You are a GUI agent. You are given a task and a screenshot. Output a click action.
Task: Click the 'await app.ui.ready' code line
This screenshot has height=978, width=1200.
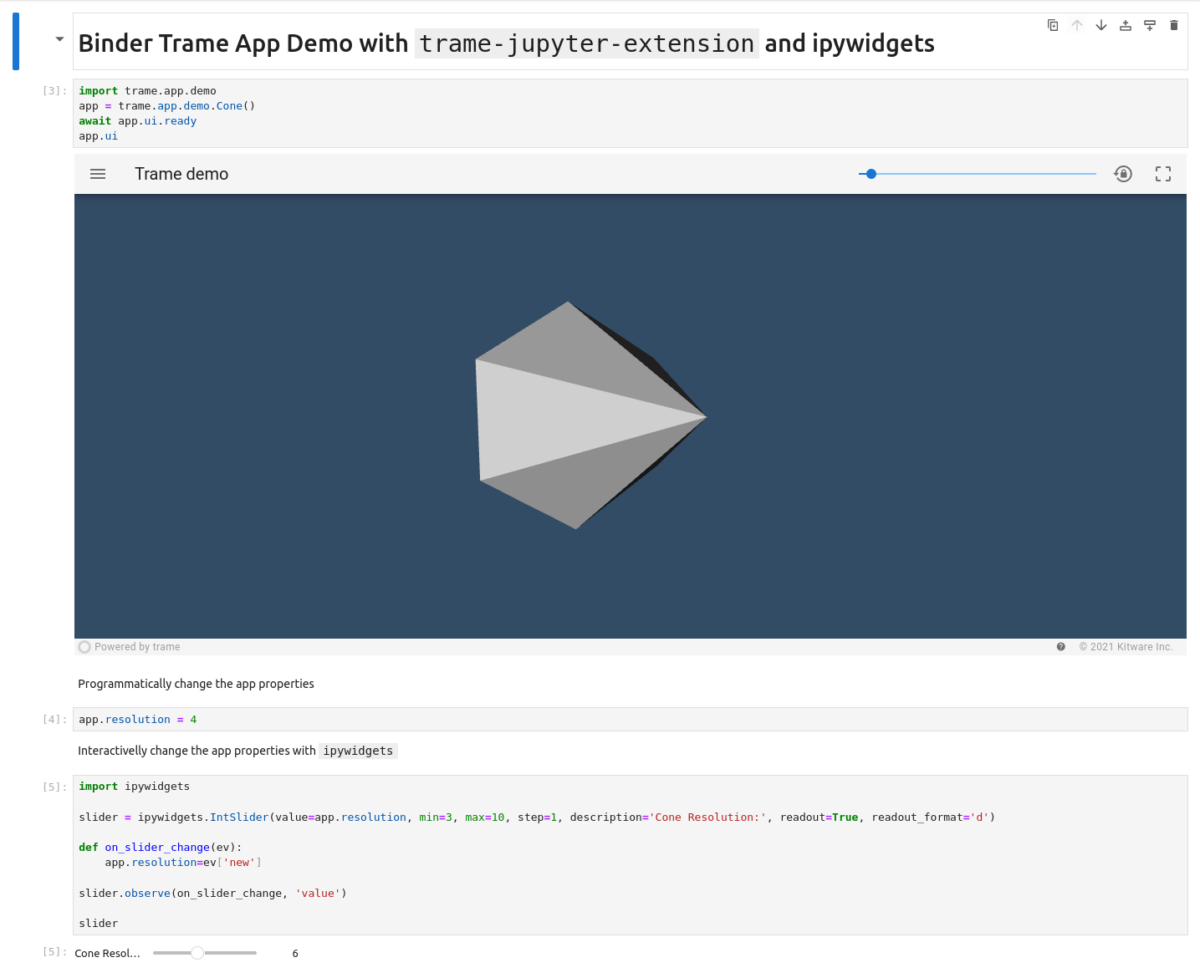[x=138, y=121]
